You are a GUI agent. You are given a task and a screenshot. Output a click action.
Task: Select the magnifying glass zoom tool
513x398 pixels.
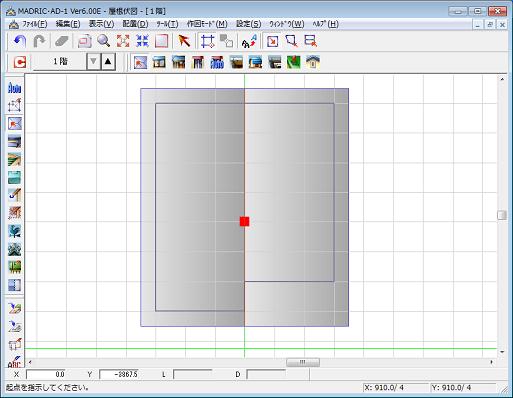(104, 41)
